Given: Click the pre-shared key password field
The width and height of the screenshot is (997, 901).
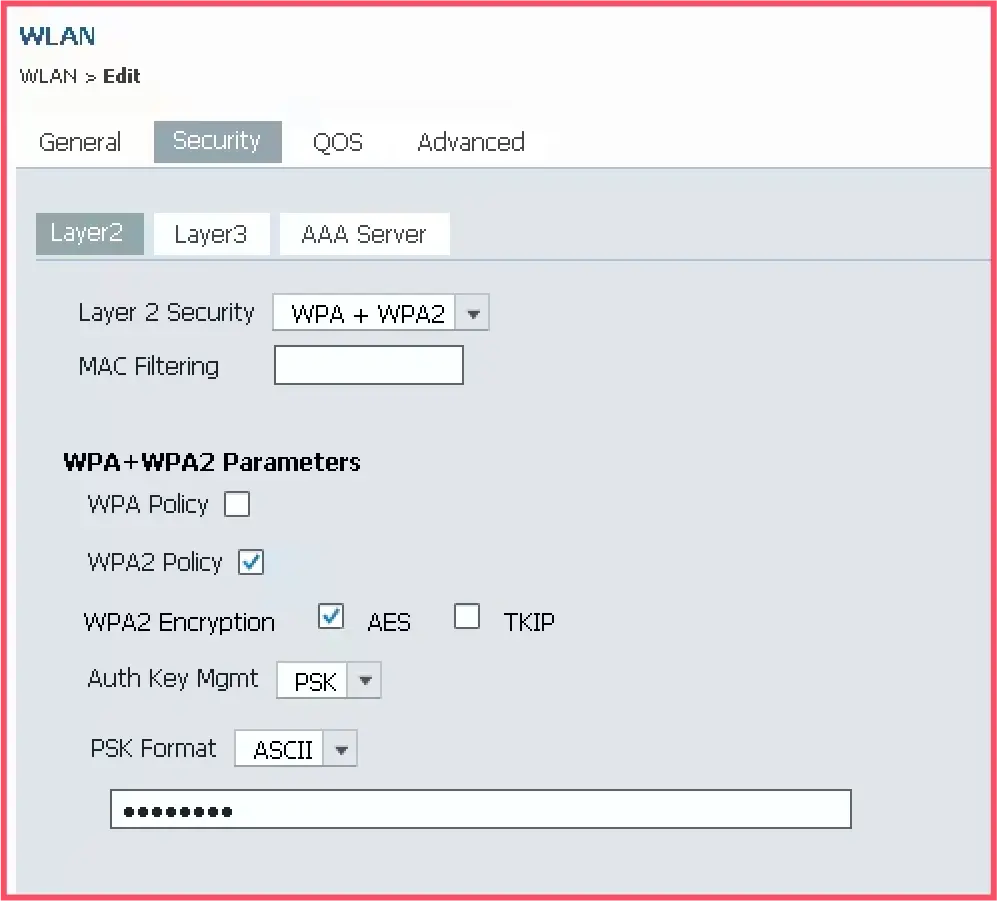Looking at the screenshot, I should click(480, 809).
